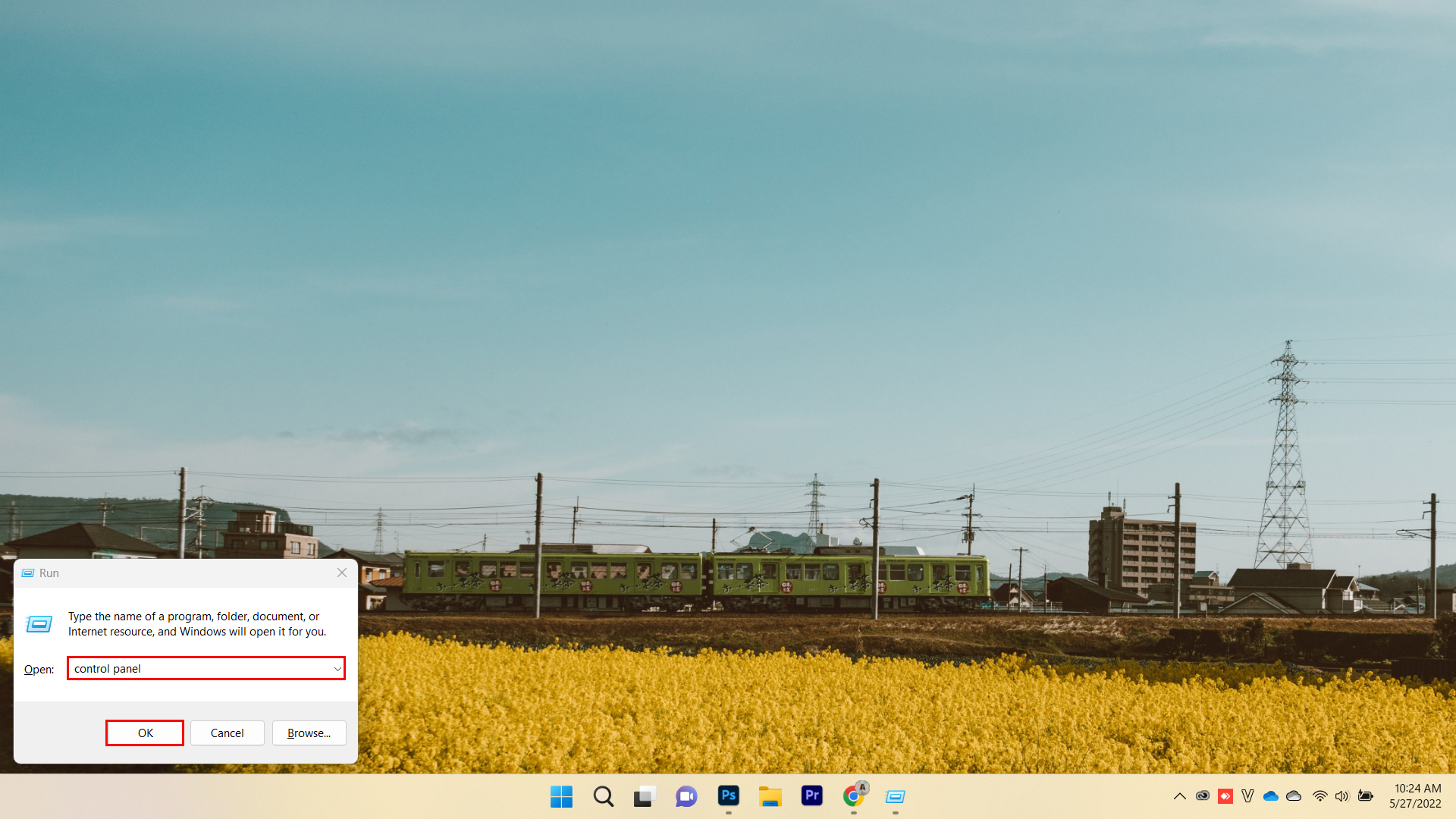Expand the Open field history dropdown
Screen dimensions: 1456x819
pyautogui.click(x=337, y=669)
